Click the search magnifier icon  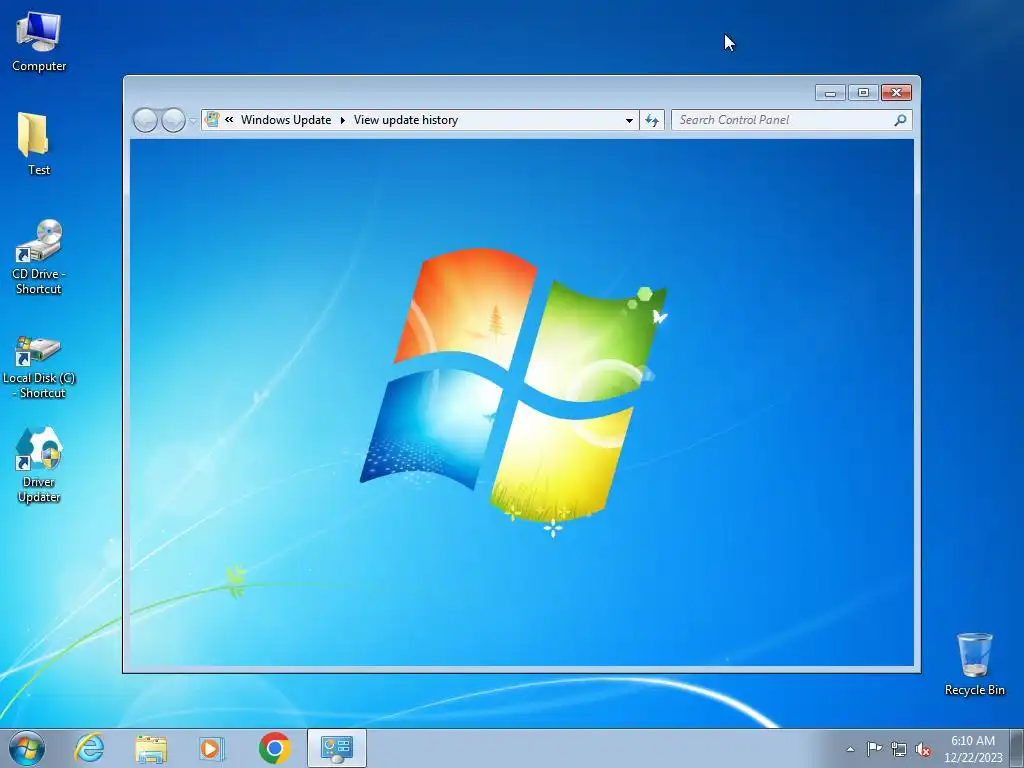(x=901, y=120)
